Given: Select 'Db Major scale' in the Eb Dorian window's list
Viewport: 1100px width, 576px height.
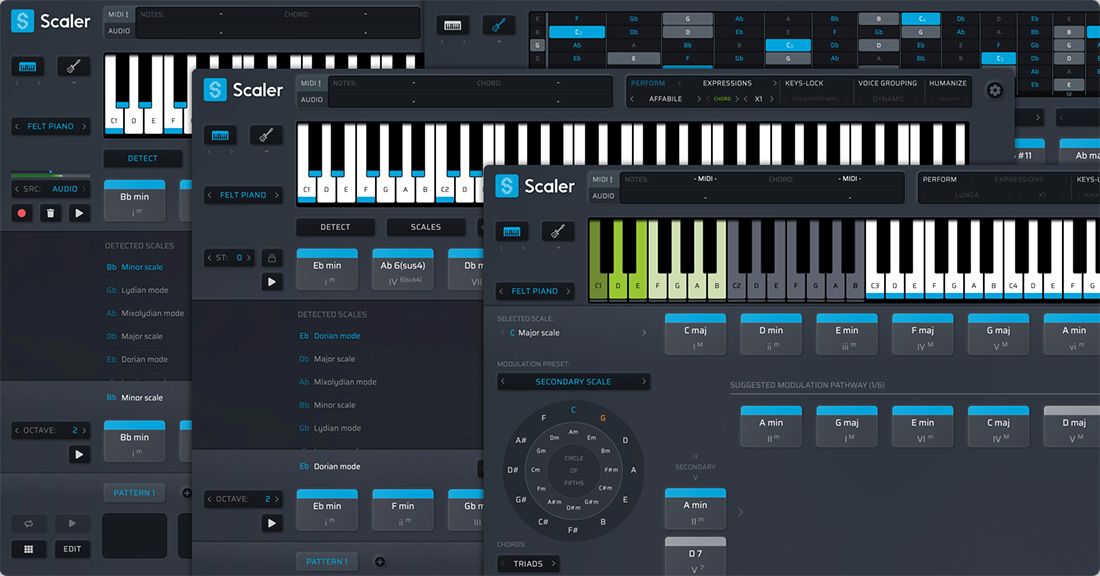Looking at the screenshot, I should click(327, 359).
